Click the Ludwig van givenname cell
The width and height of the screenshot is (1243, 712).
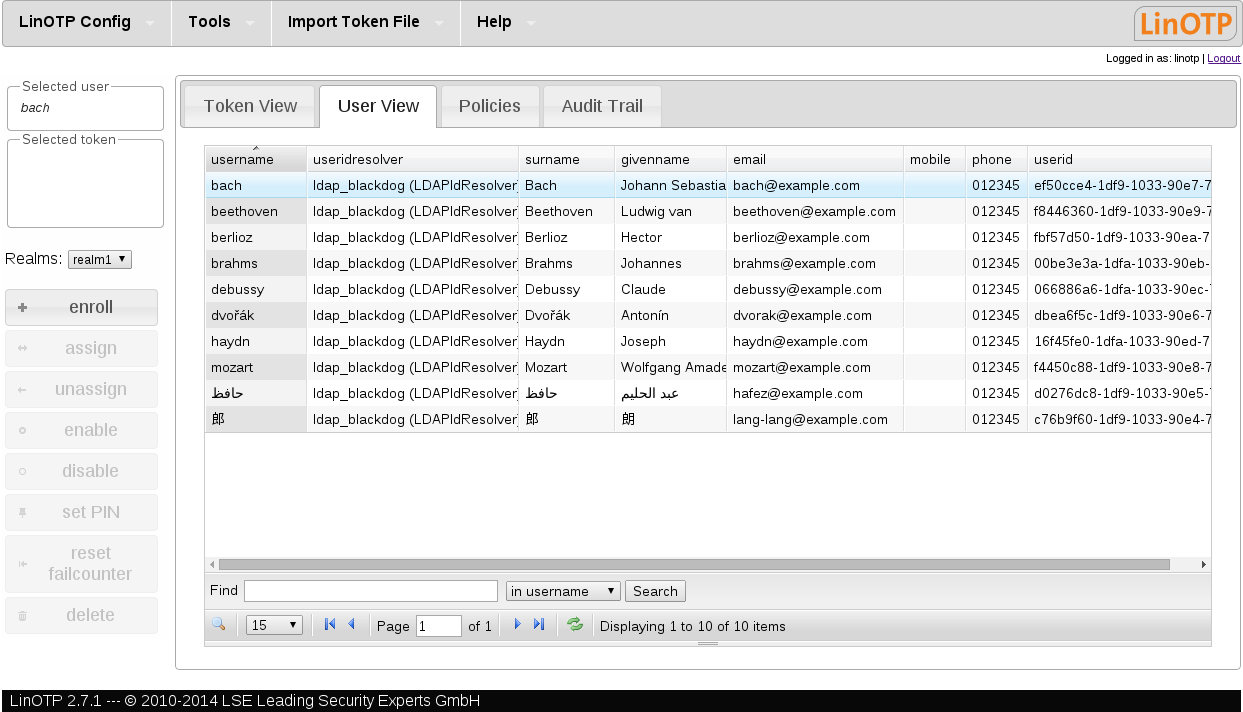click(671, 211)
